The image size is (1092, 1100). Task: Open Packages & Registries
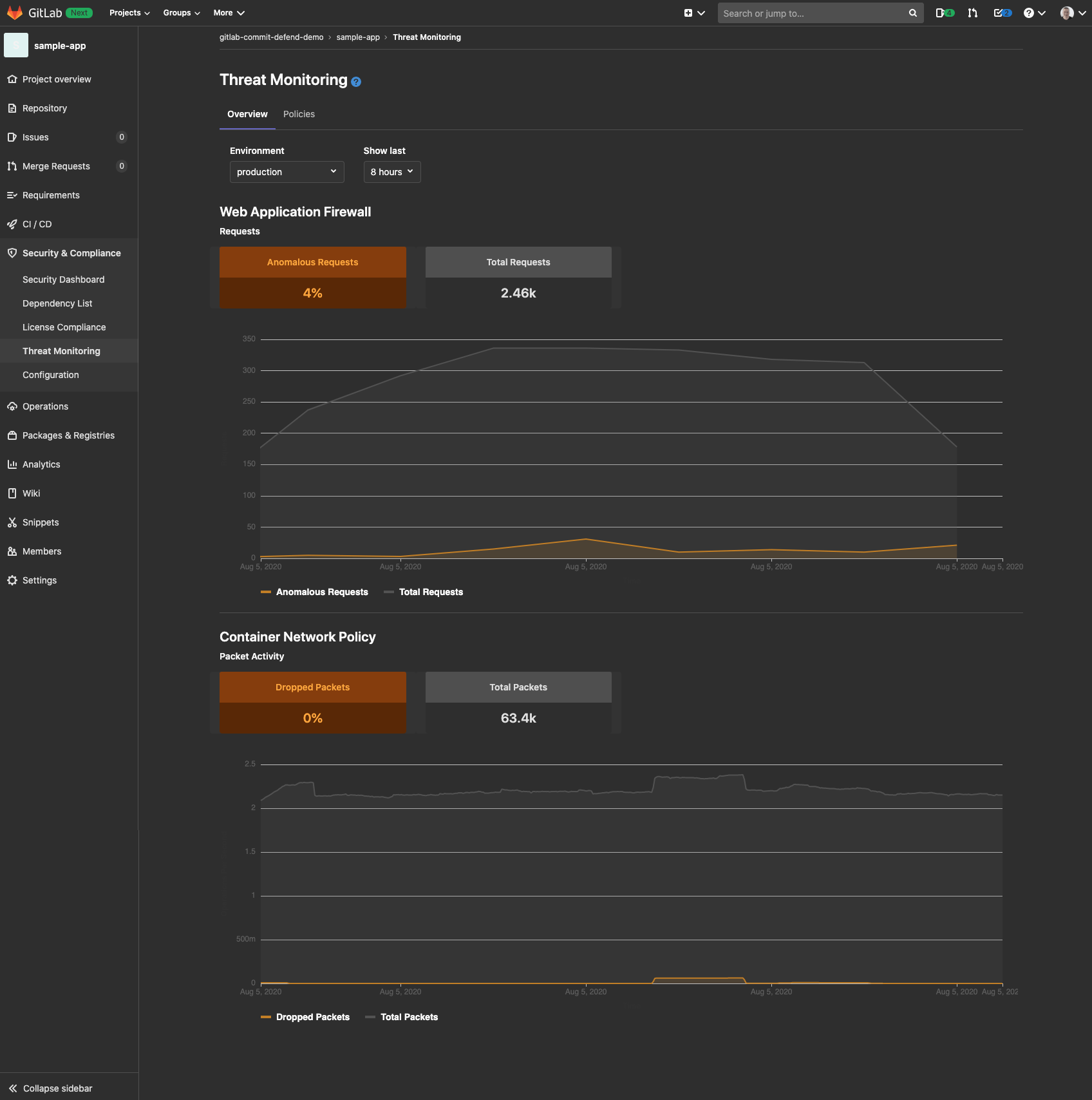[68, 435]
